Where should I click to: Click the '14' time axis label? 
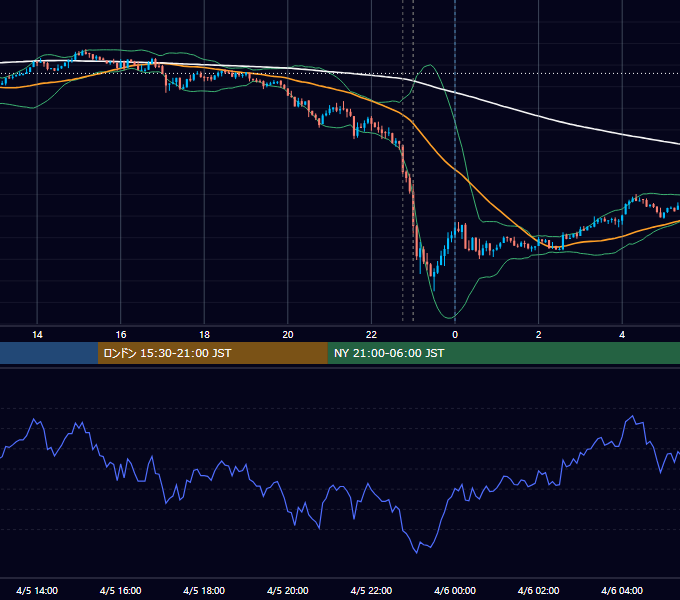pyautogui.click(x=37, y=335)
